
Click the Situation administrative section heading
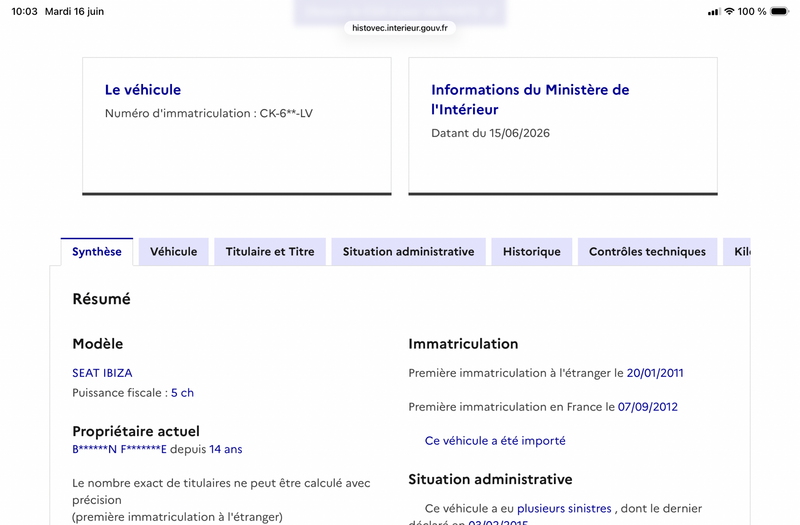pyautogui.click(x=490, y=480)
